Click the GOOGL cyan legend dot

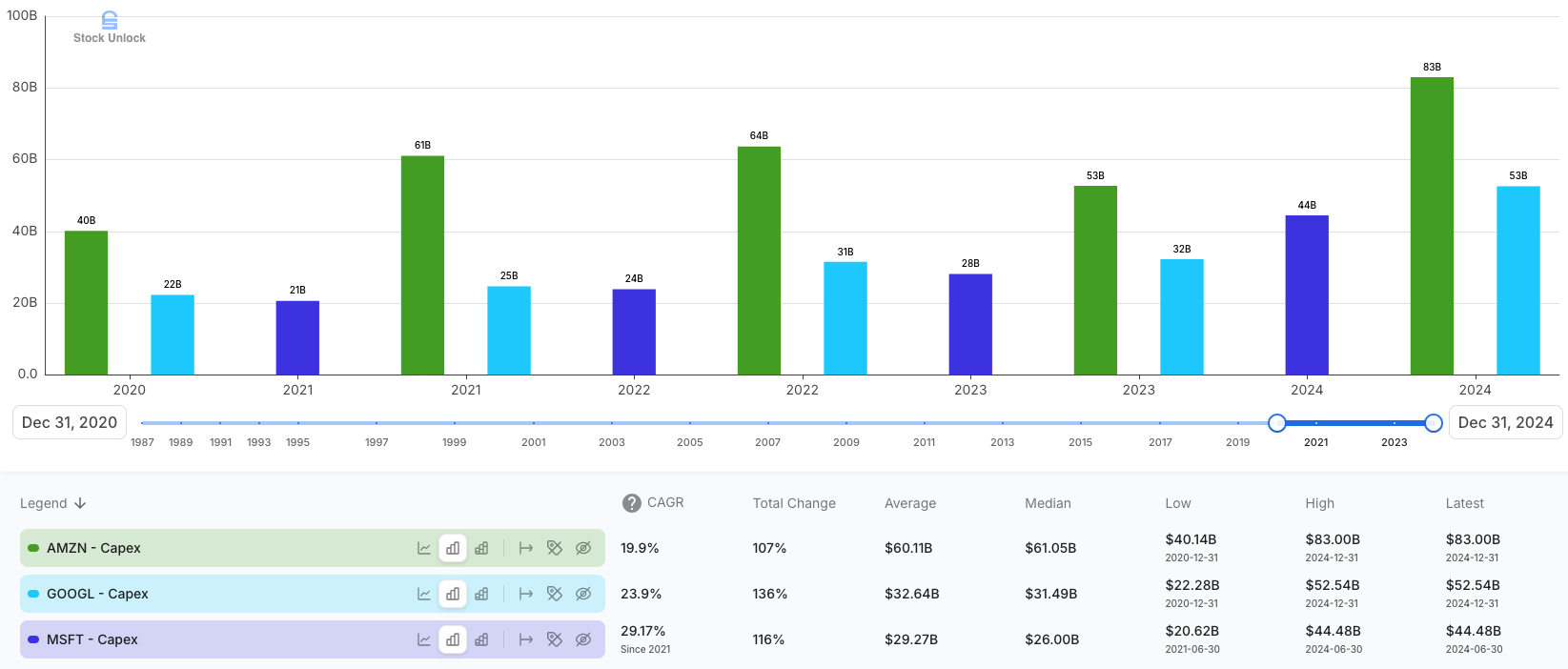pyautogui.click(x=33, y=594)
